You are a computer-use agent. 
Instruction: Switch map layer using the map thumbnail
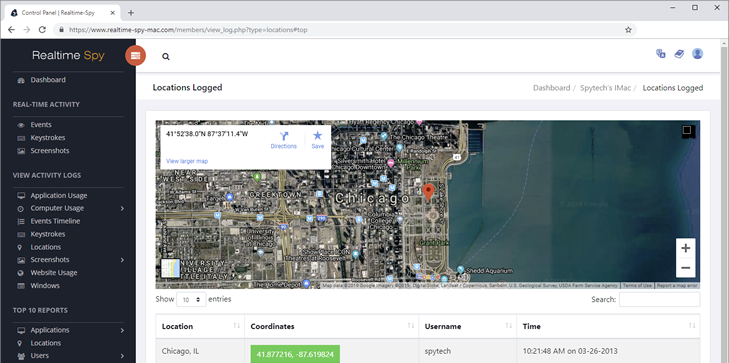(x=170, y=268)
